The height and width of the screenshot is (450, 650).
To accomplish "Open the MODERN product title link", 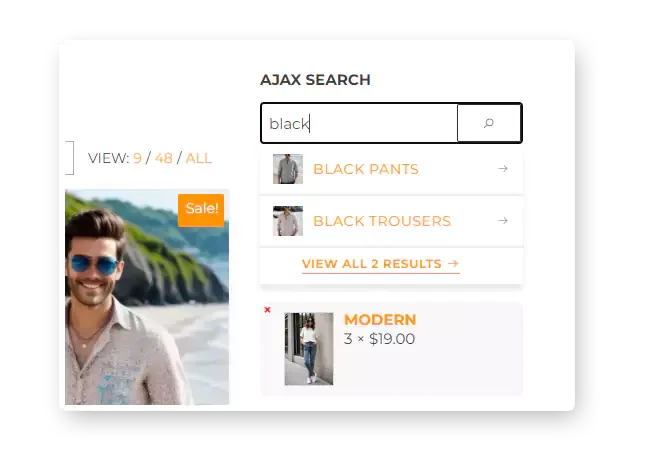I will click(x=380, y=320).
